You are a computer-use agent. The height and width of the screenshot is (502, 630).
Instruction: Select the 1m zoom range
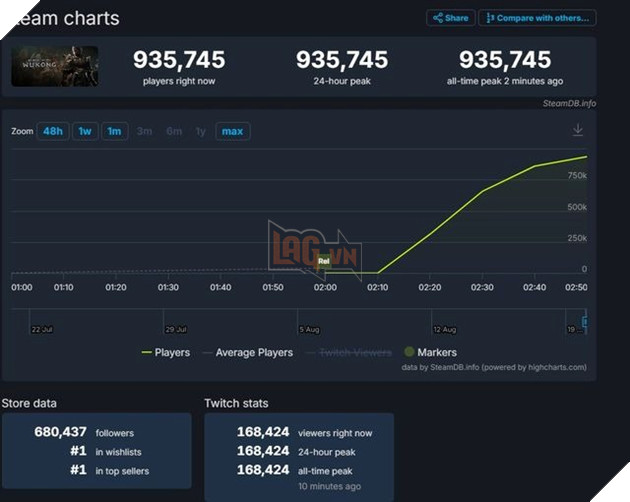[114, 131]
